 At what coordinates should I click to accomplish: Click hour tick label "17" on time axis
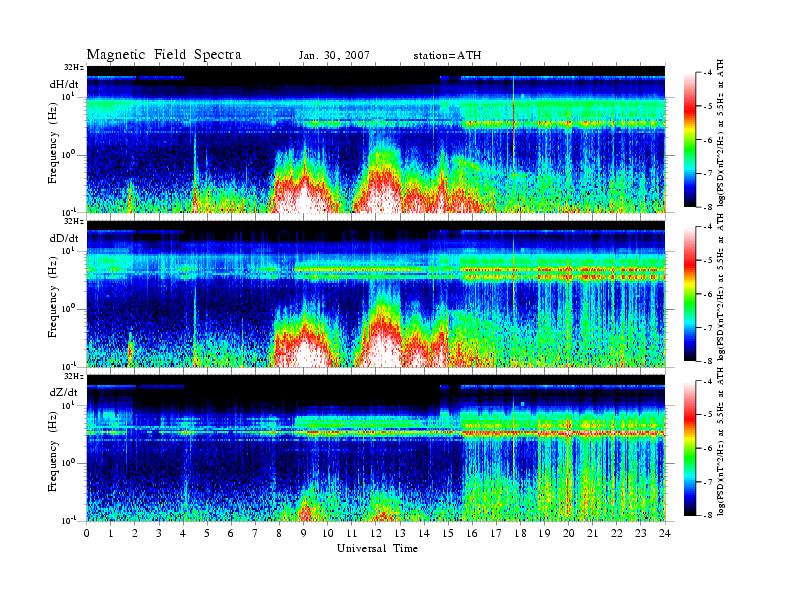497,533
